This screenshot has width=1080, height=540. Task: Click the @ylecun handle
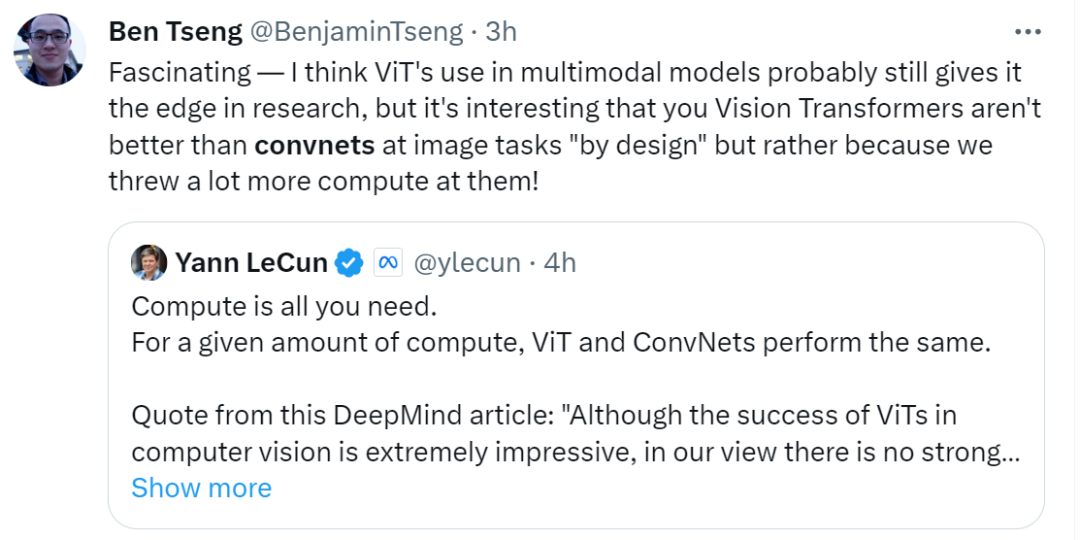[467, 263]
